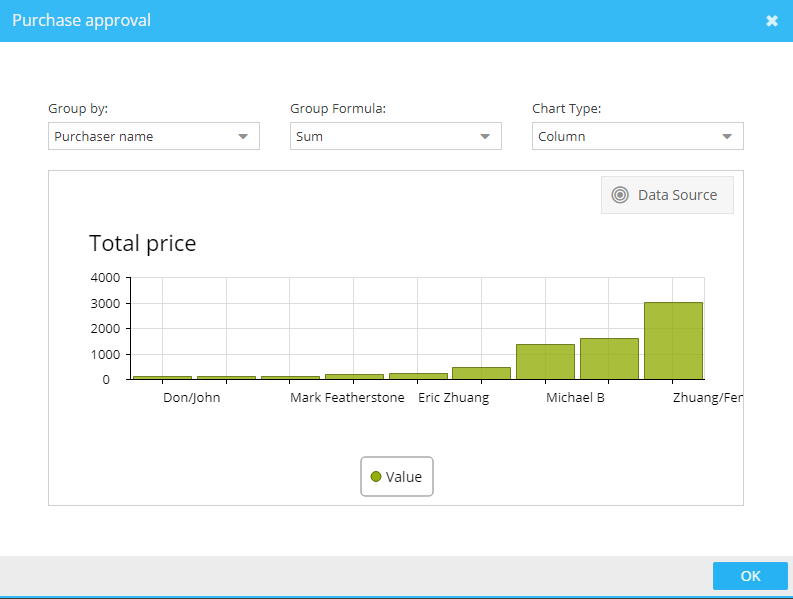Click the Don/John axis label
This screenshot has width=793, height=599.
pyautogui.click(x=192, y=398)
